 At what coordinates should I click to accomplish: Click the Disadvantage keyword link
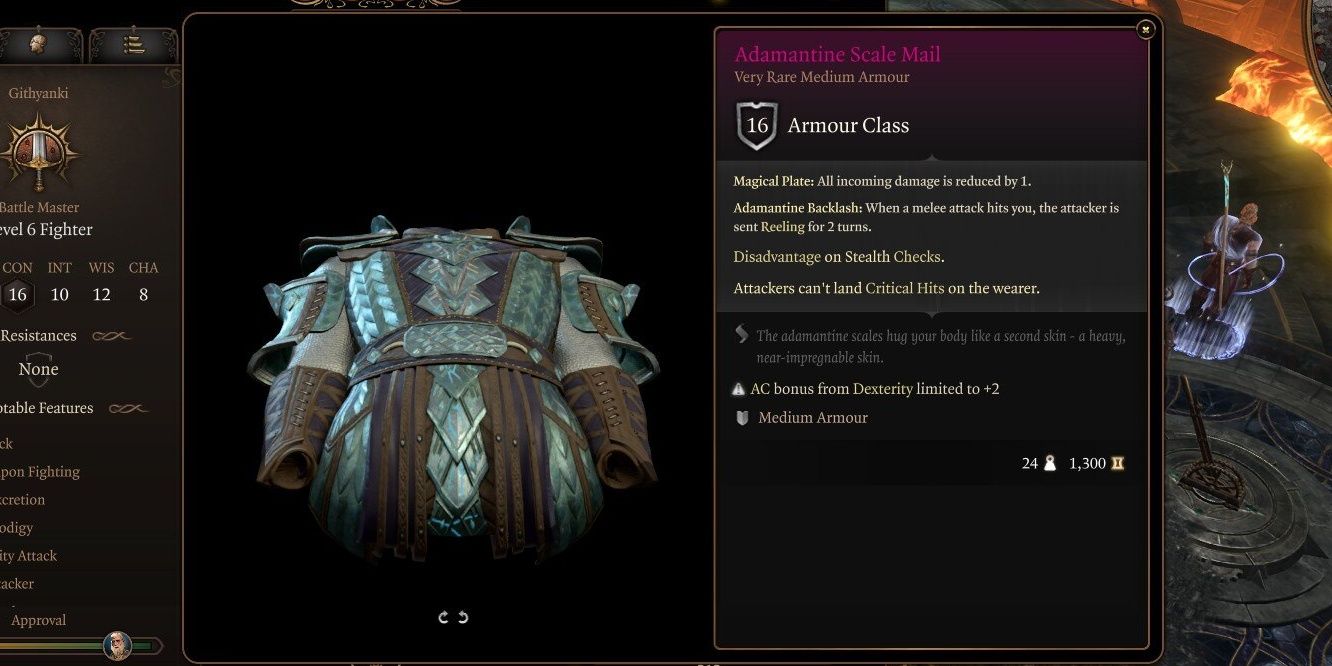(776, 257)
